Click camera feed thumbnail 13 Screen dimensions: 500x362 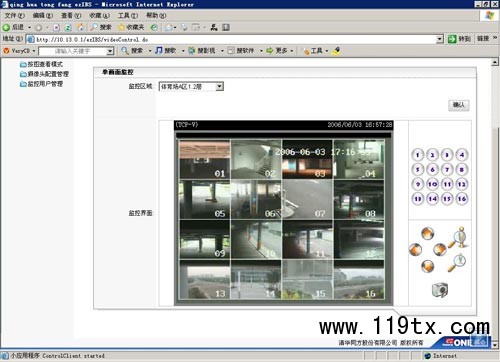(x=205, y=280)
